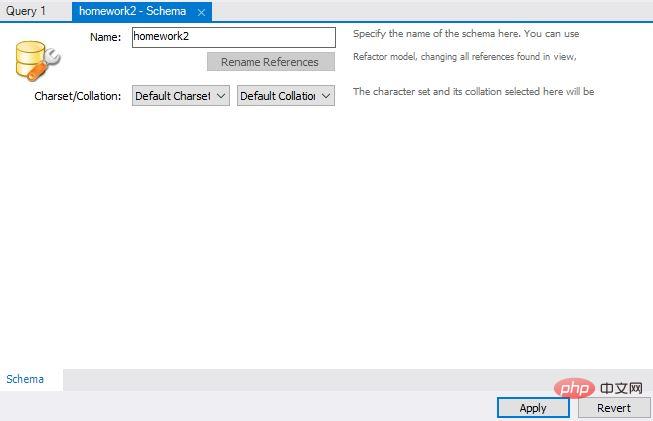Switch to the Query 1 tab
The width and height of the screenshot is (653, 421).
[x=27, y=11]
